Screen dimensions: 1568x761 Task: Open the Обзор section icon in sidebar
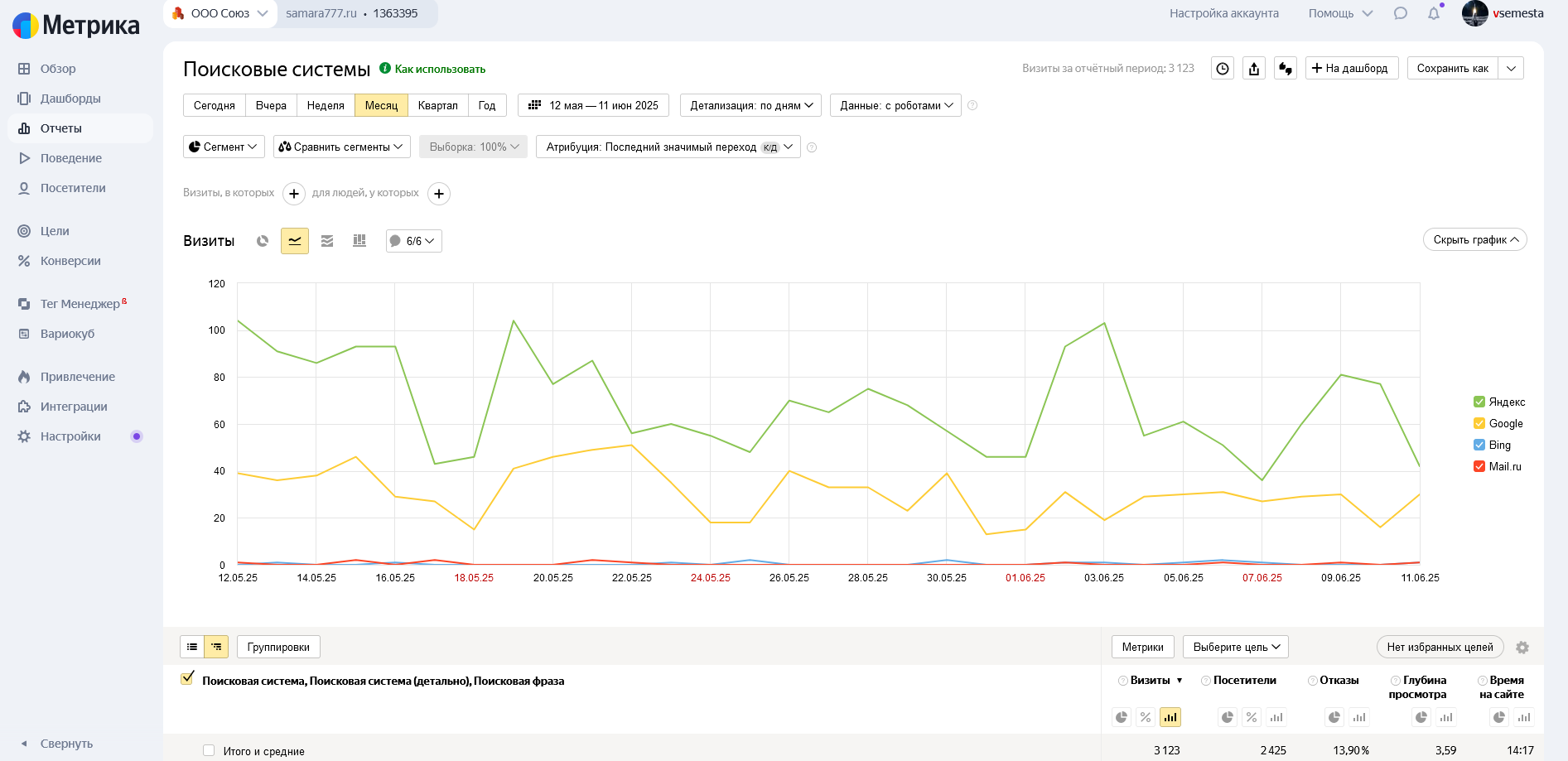pos(24,69)
